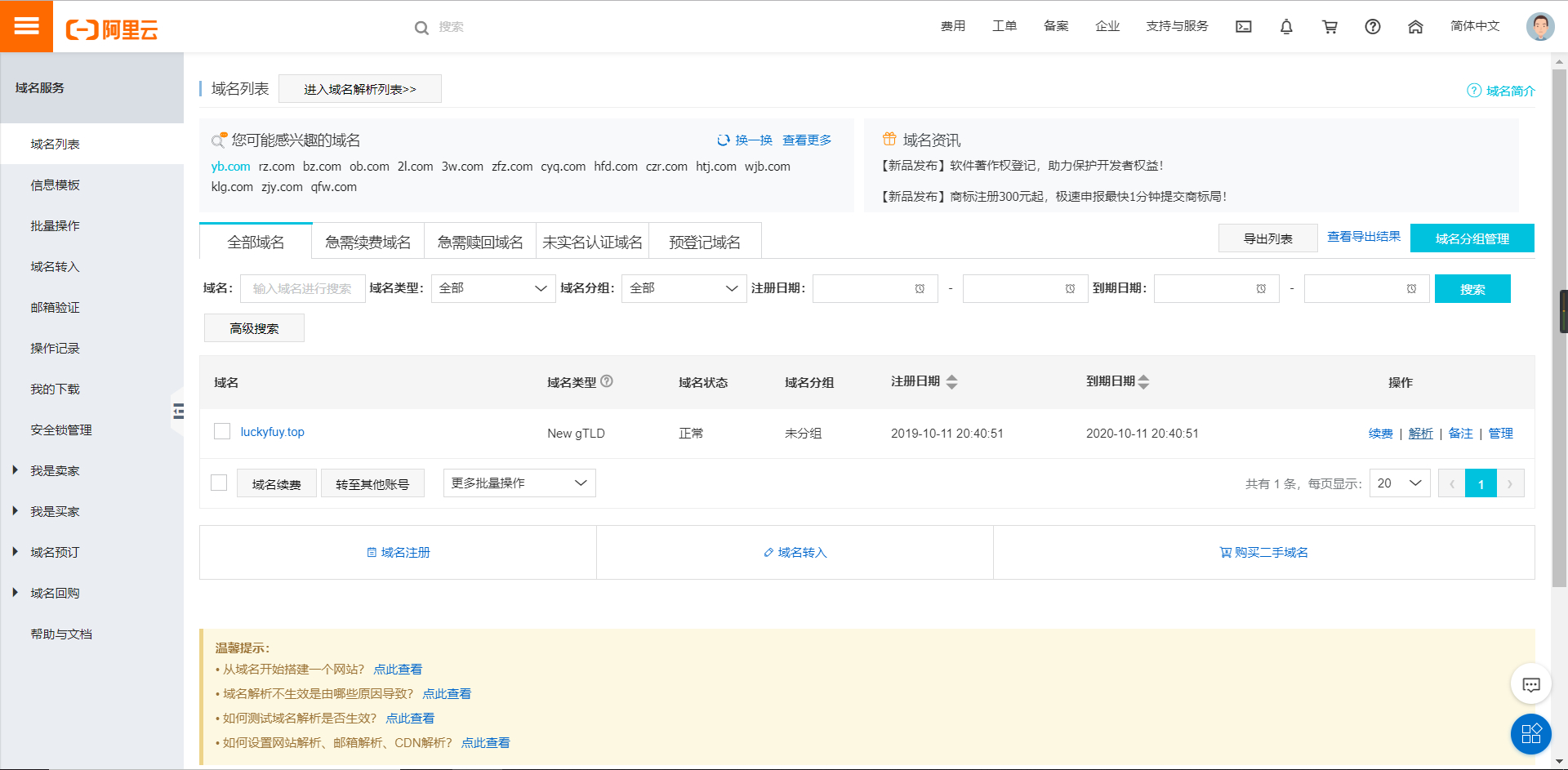The image size is (1568, 770).
Task: Open the notifications bell
Action: pos(1286,27)
